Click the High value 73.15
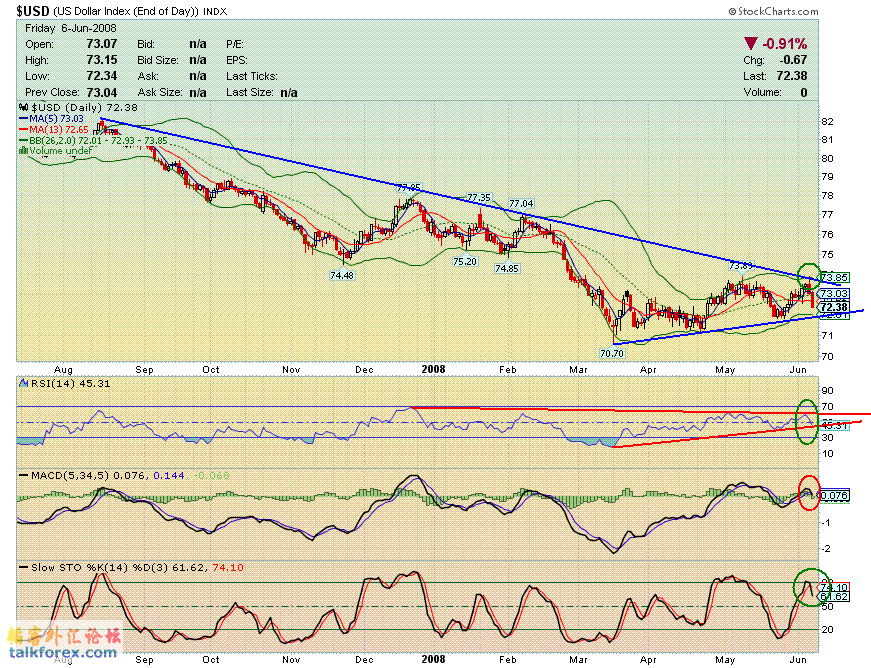The width and height of the screenshot is (871, 668). coord(102,60)
